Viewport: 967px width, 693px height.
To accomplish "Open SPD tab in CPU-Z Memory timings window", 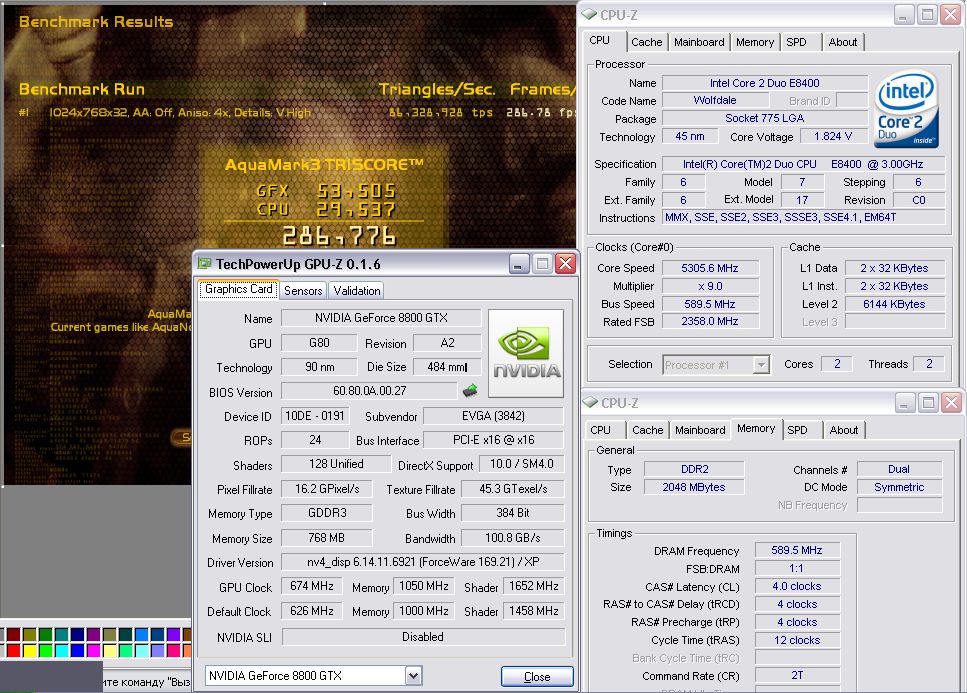I will click(x=797, y=430).
